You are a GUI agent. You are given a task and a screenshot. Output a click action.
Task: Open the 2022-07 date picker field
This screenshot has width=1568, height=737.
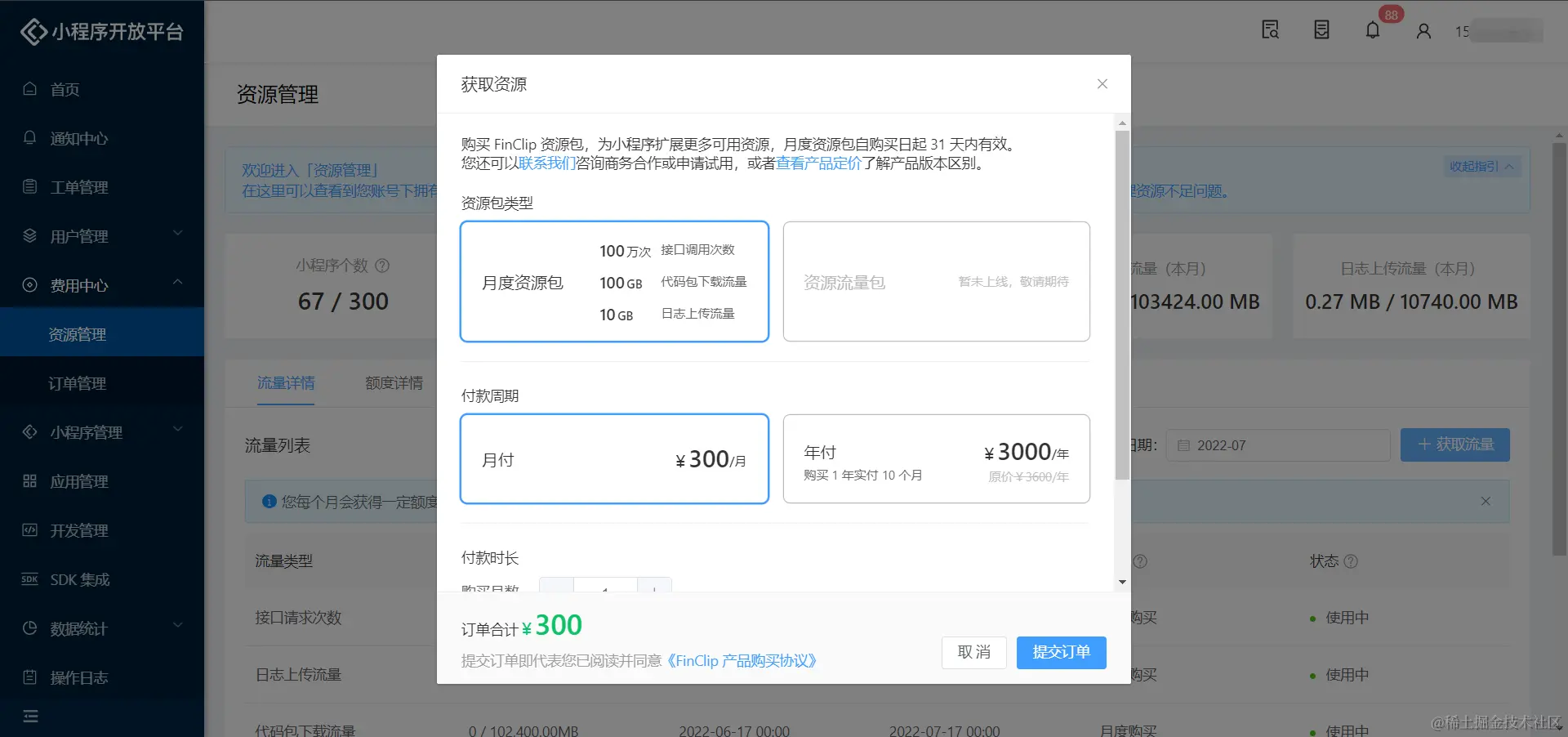[1278, 445]
